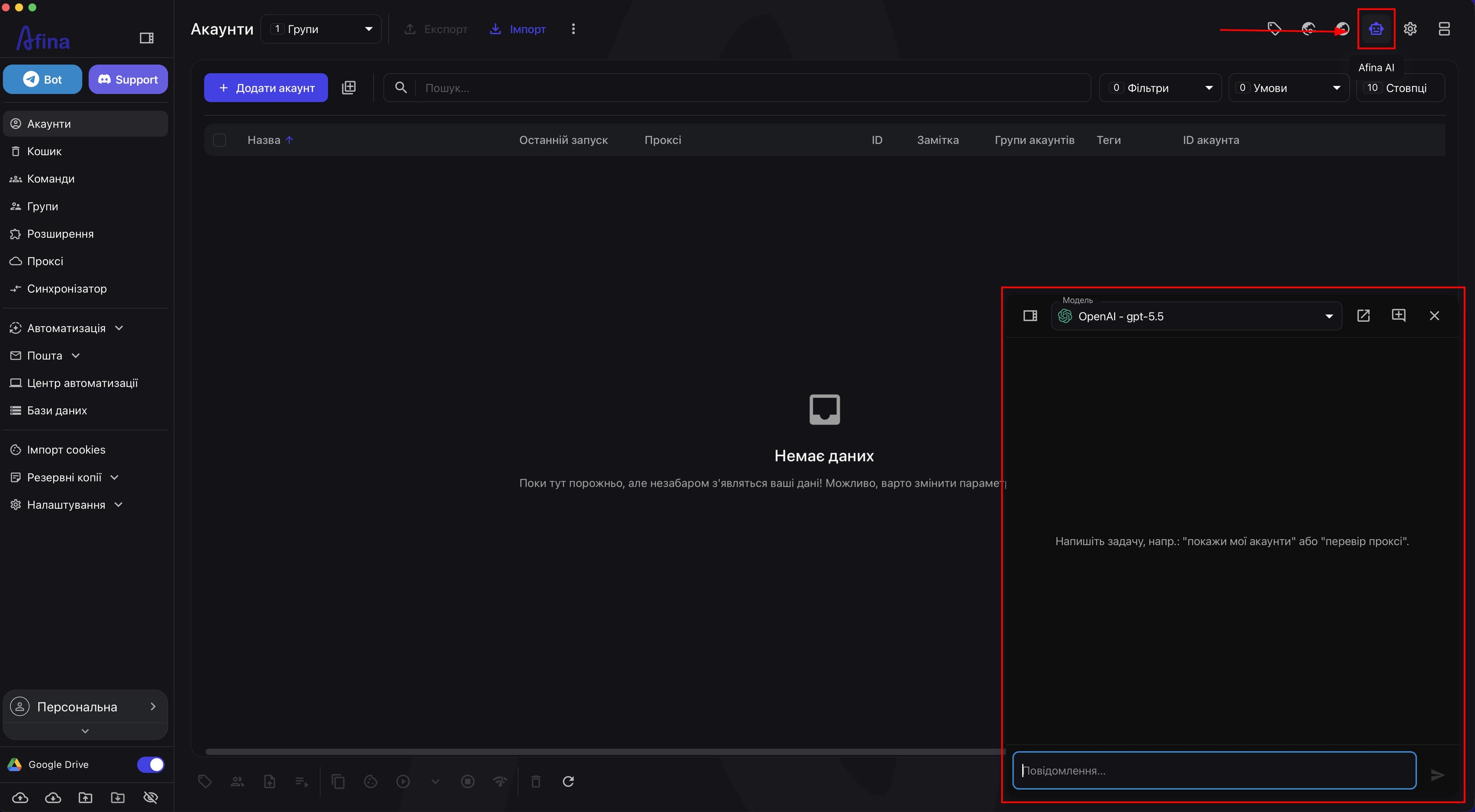Viewport: 1475px width, 812px height.
Task: Click the settings gear in top bar
Action: pos(1410,29)
